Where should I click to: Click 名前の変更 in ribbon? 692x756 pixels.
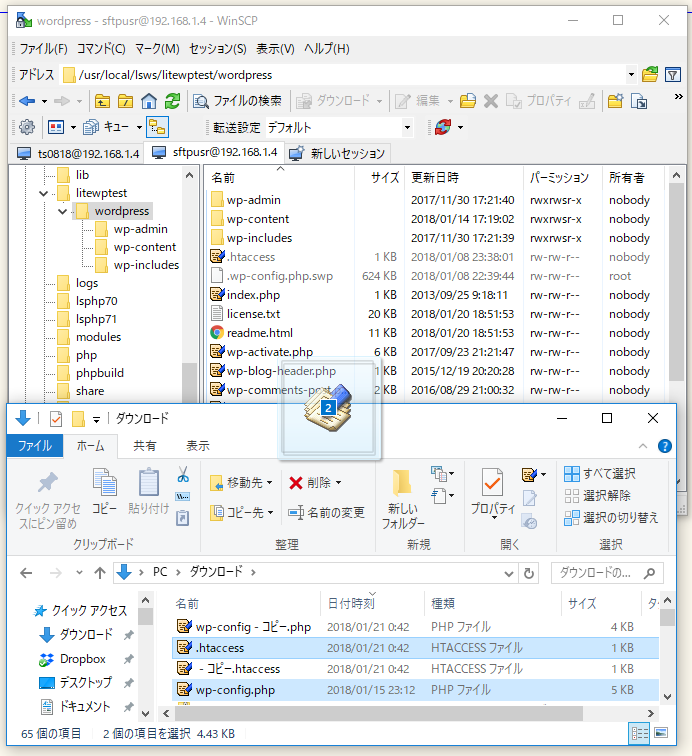pyautogui.click(x=326, y=512)
